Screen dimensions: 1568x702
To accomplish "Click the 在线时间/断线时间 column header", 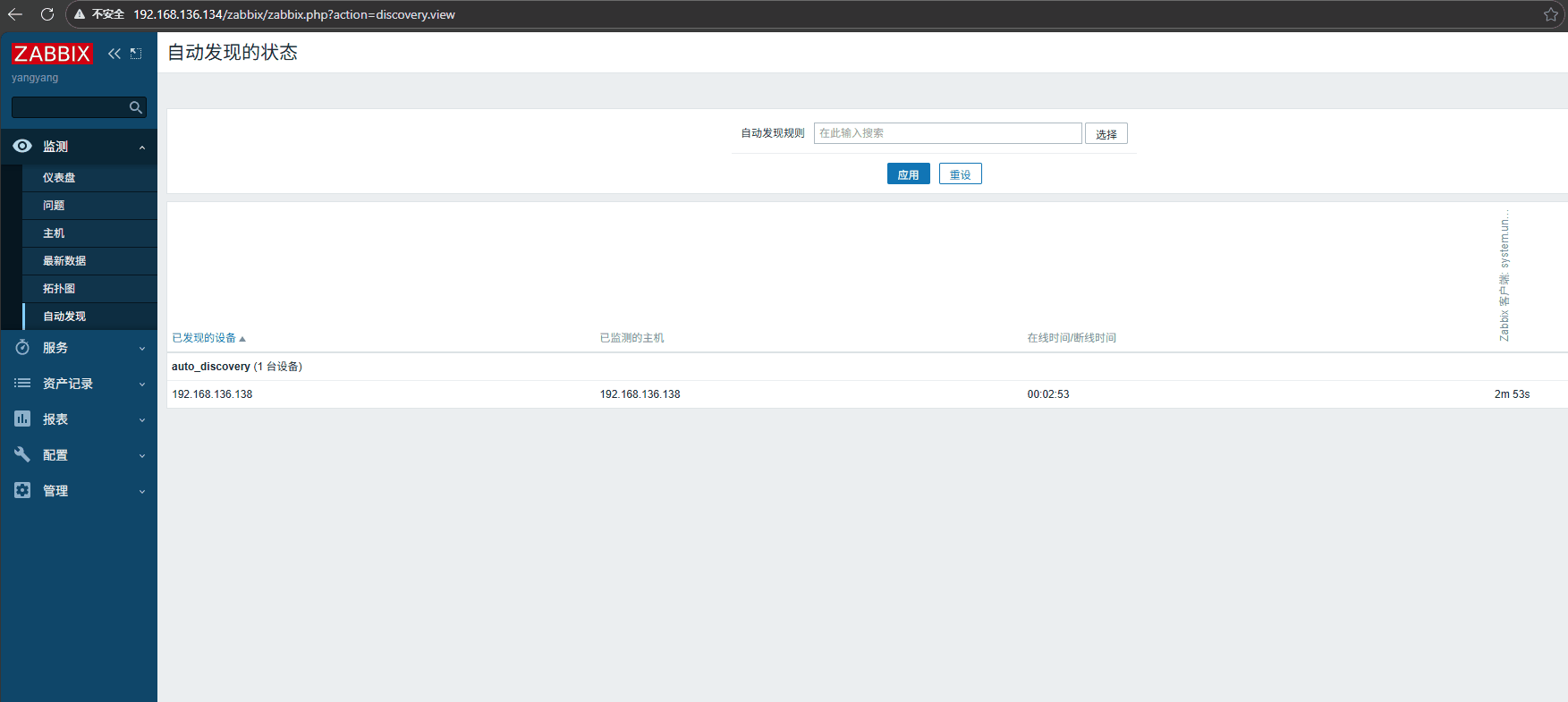I will point(1072,338).
